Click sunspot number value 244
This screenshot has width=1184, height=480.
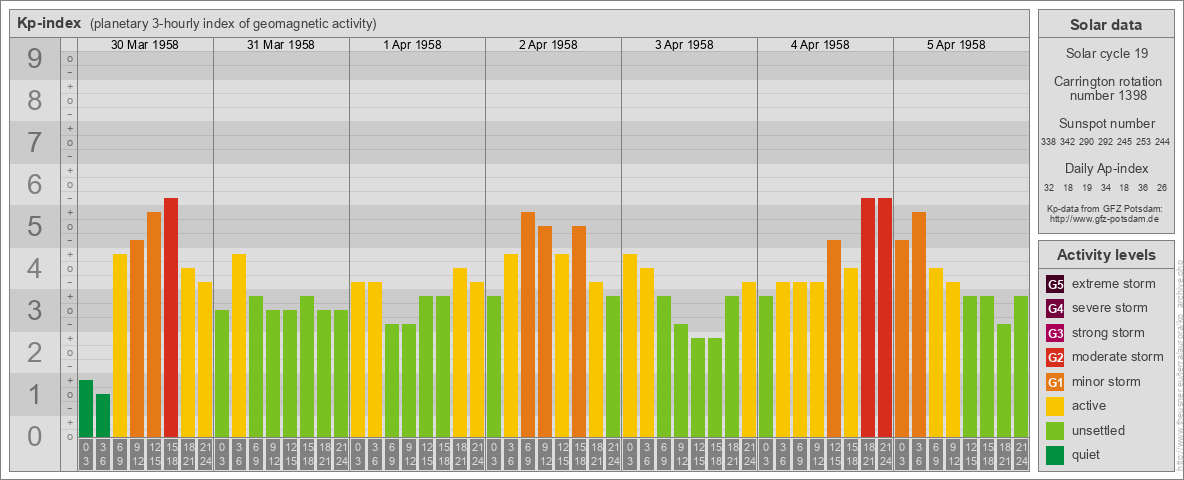coord(1163,142)
